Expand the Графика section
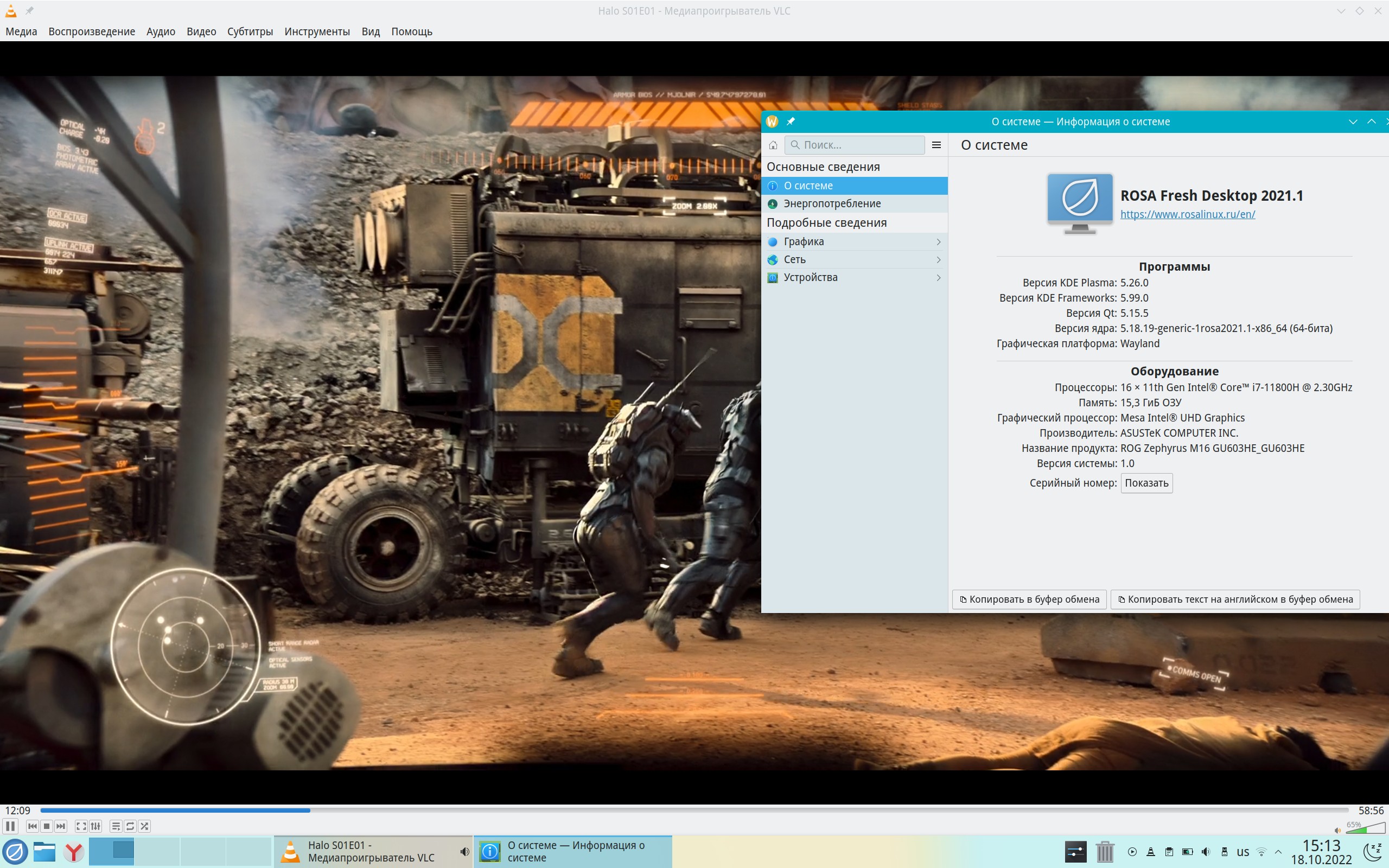The height and width of the screenshot is (868, 1389). tap(854, 242)
